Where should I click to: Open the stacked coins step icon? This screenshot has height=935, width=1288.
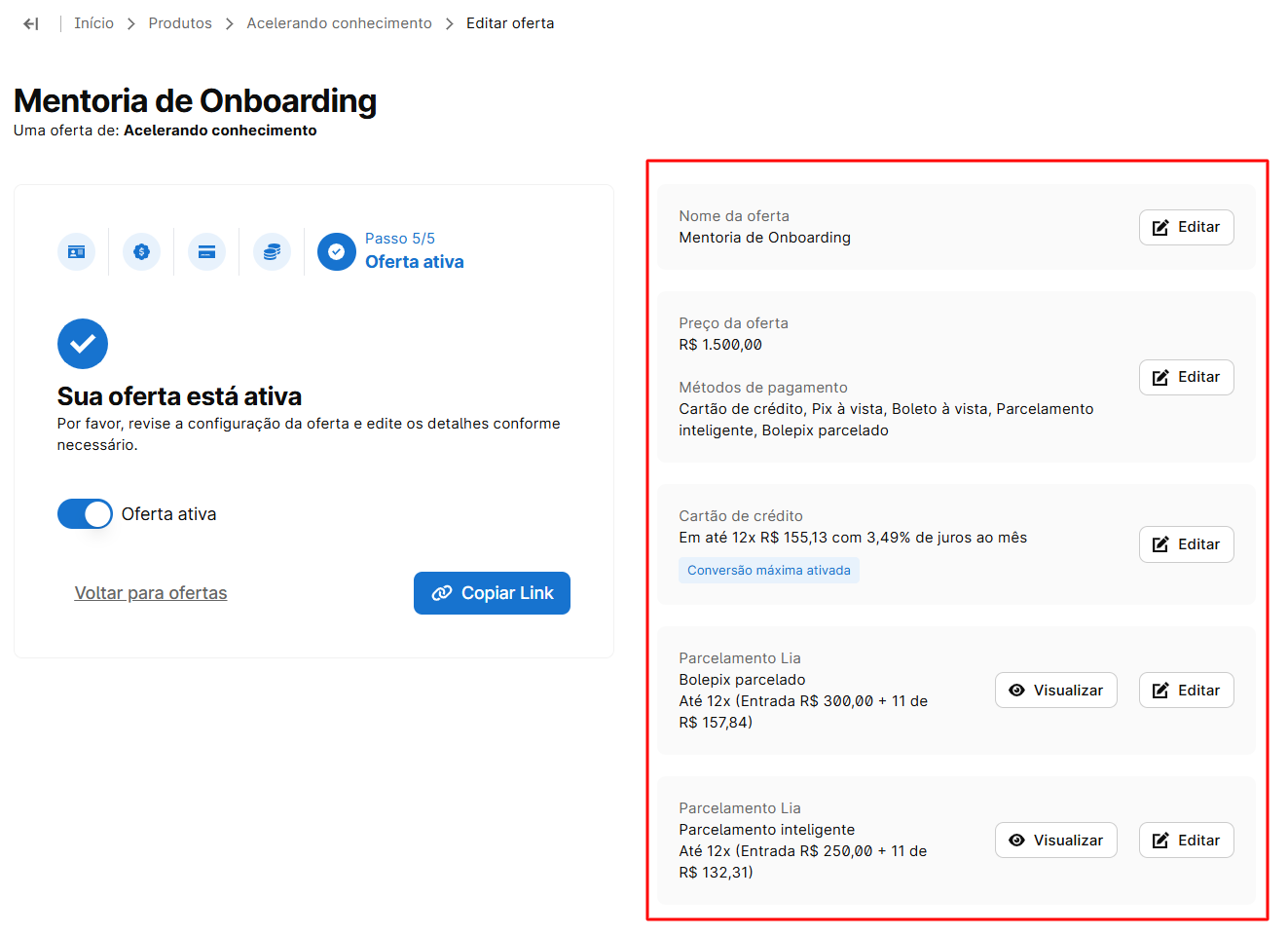[x=272, y=252]
